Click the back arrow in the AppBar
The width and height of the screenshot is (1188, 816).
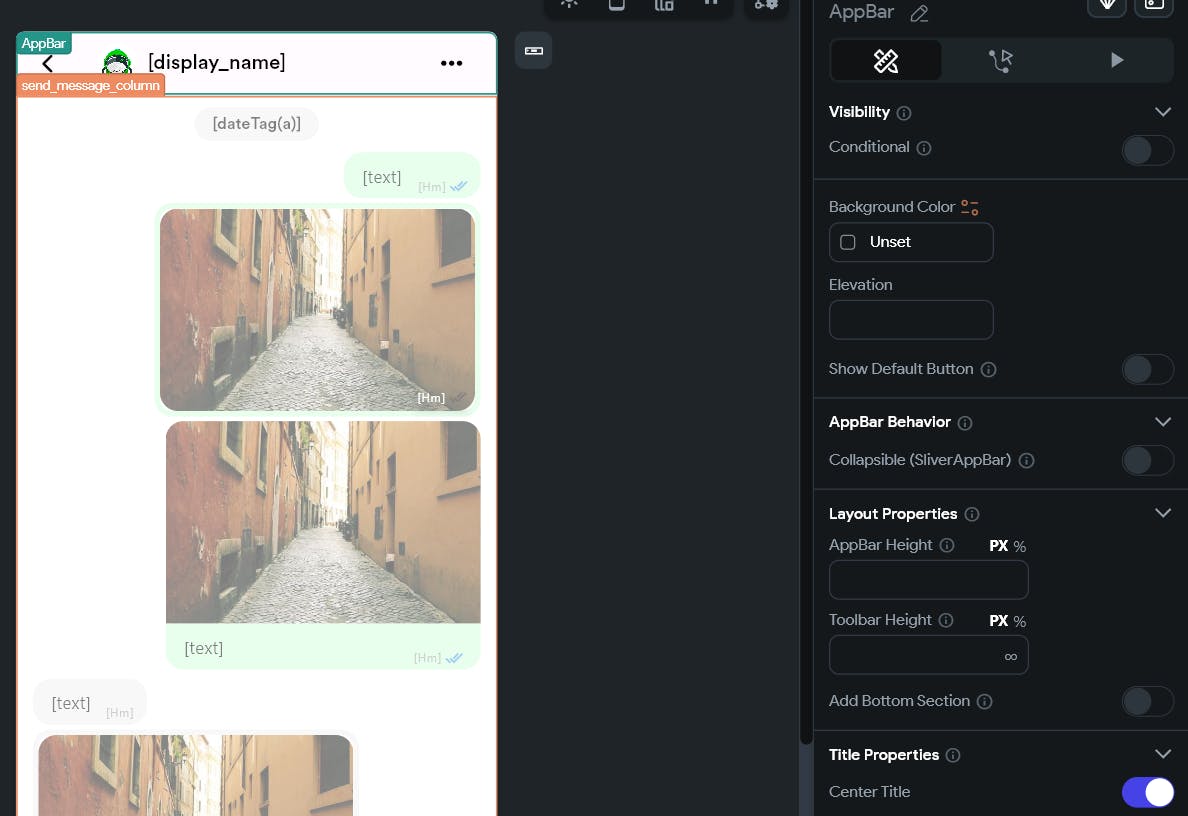point(48,64)
